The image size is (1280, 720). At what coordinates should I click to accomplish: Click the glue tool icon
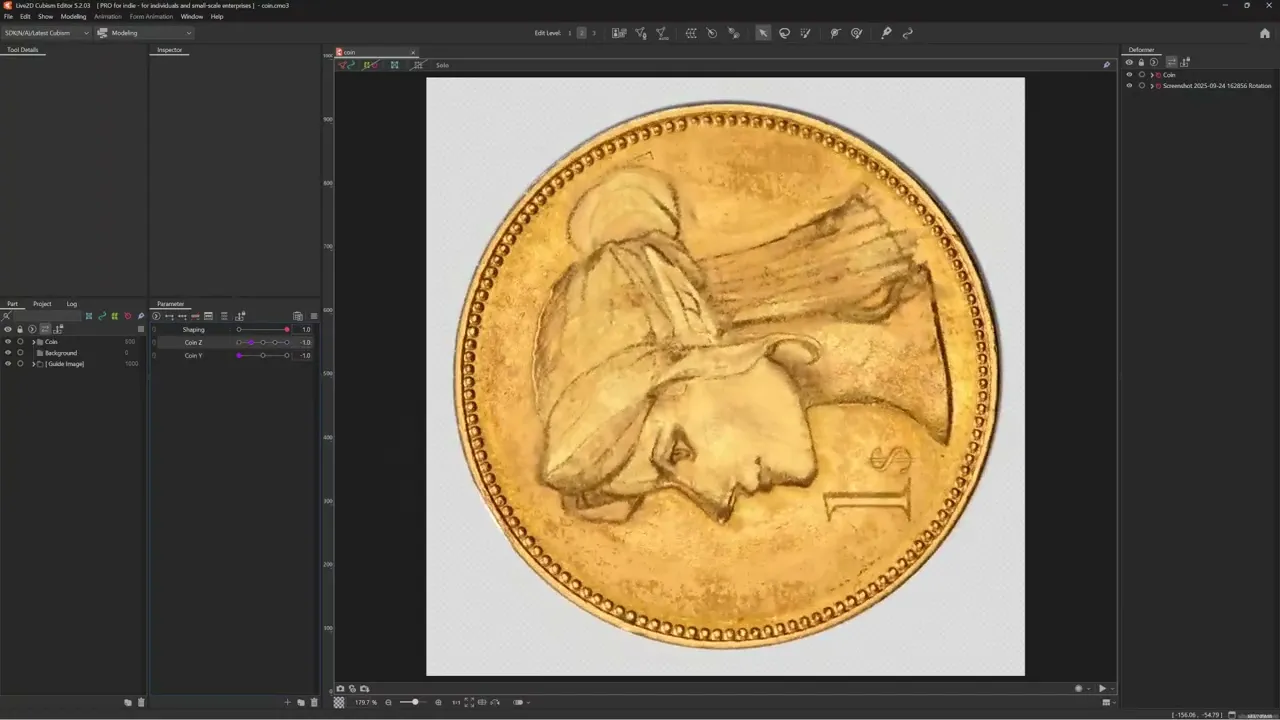[733, 33]
